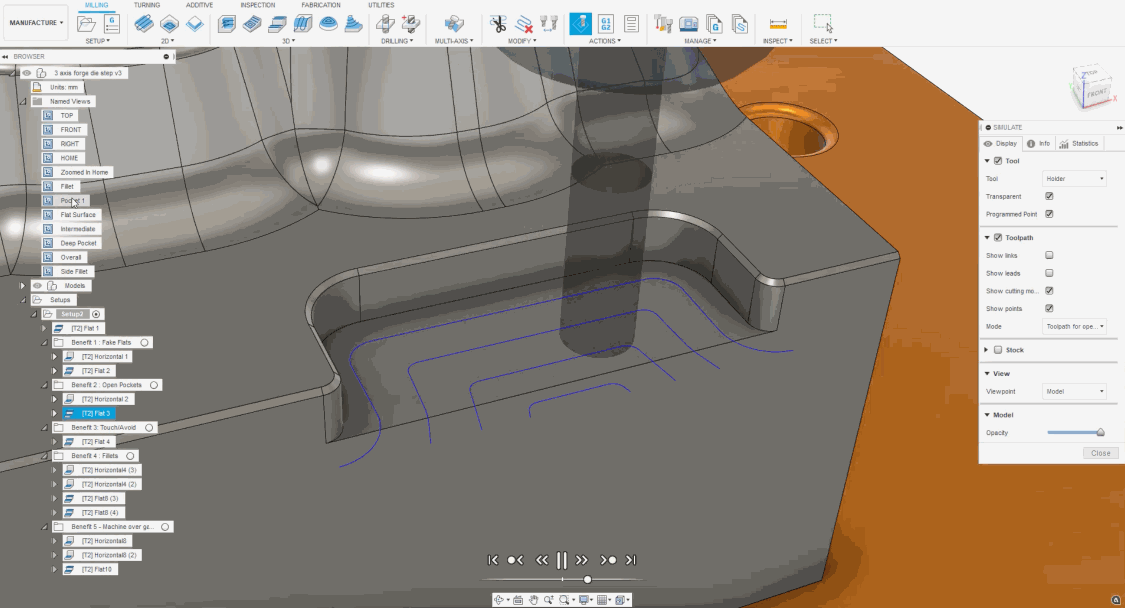Click the Model Opacity slider handle
This screenshot has height=608, width=1125.
tap(1100, 433)
